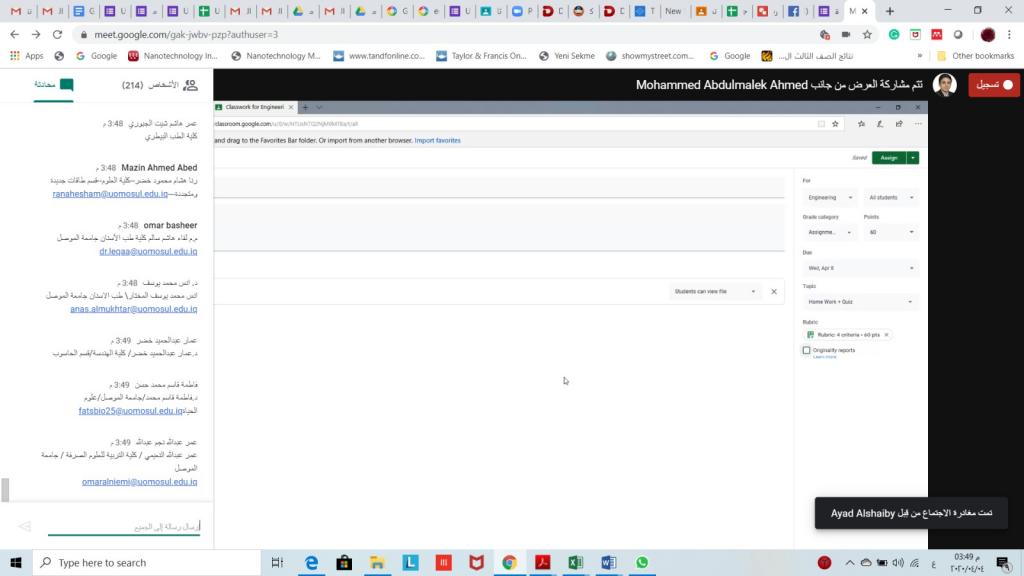Screen dimensions: 1024x576
Task: Expand the Home Work + Quiz topic dropdown
Action: (x=860, y=301)
